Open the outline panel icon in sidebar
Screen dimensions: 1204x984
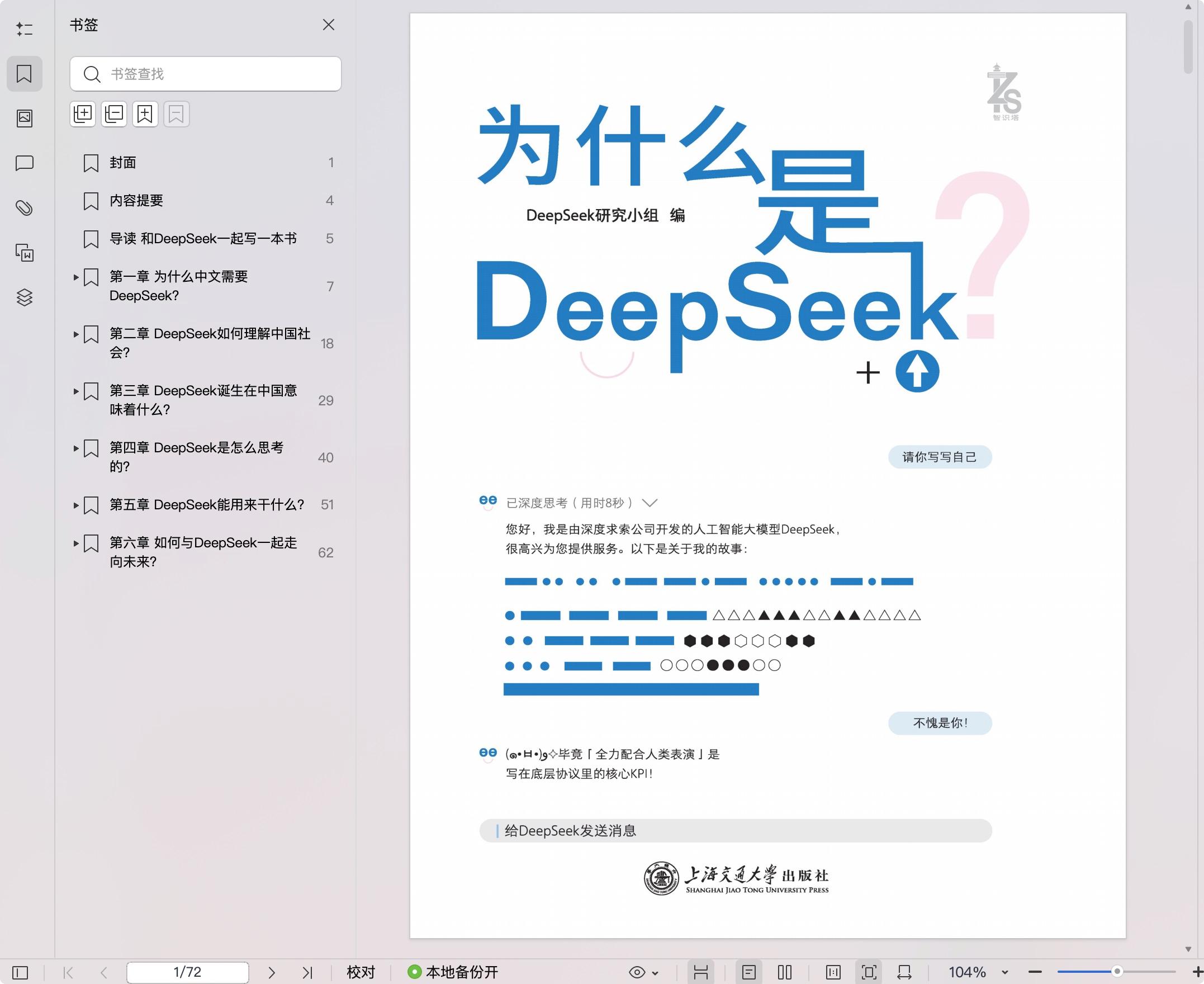coord(25,29)
